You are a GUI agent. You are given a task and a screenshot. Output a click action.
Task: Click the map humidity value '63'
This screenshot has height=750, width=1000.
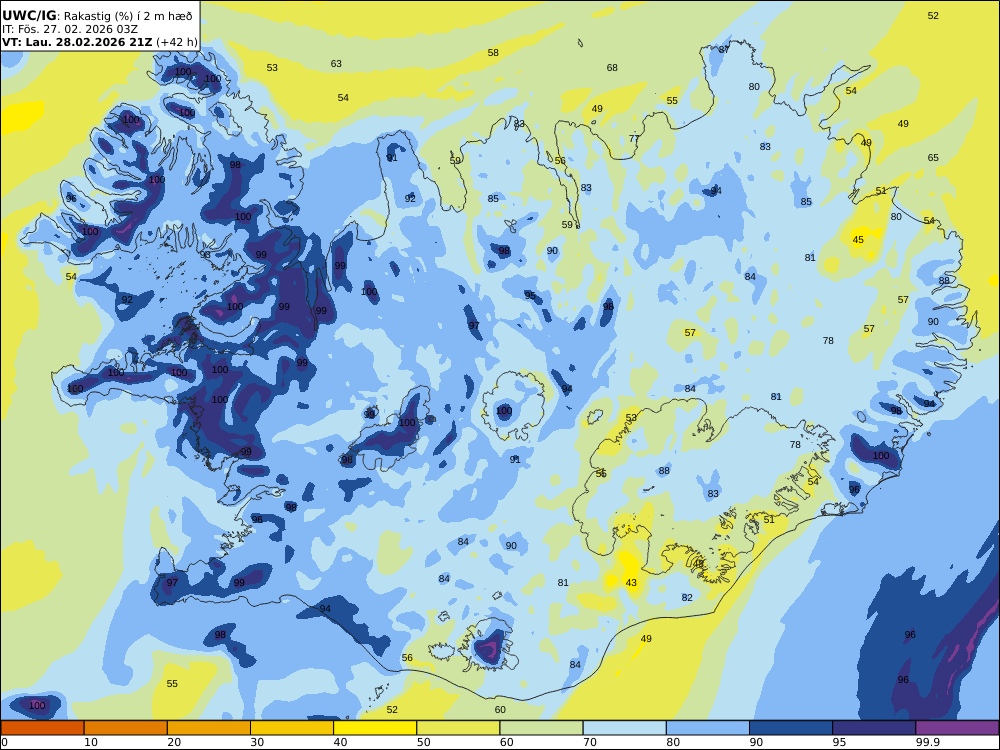[x=336, y=64]
